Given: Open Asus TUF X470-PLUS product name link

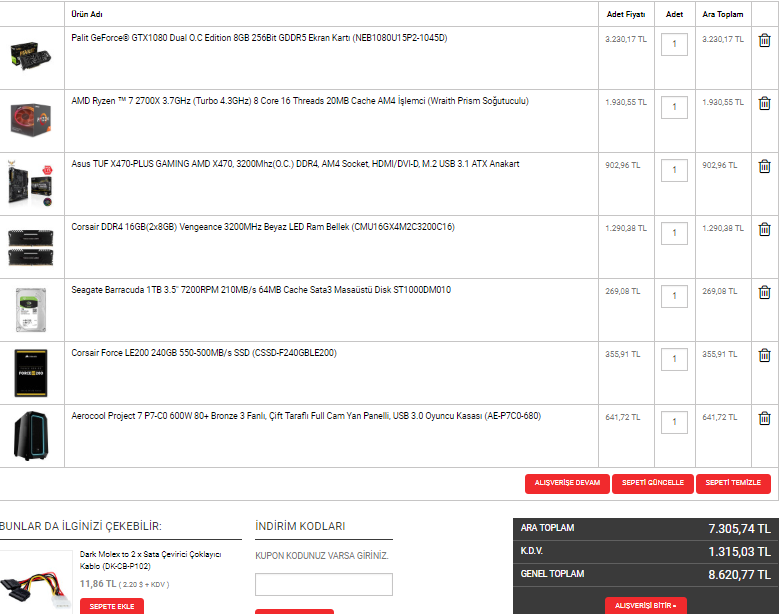Looking at the screenshot, I should point(295,164).
